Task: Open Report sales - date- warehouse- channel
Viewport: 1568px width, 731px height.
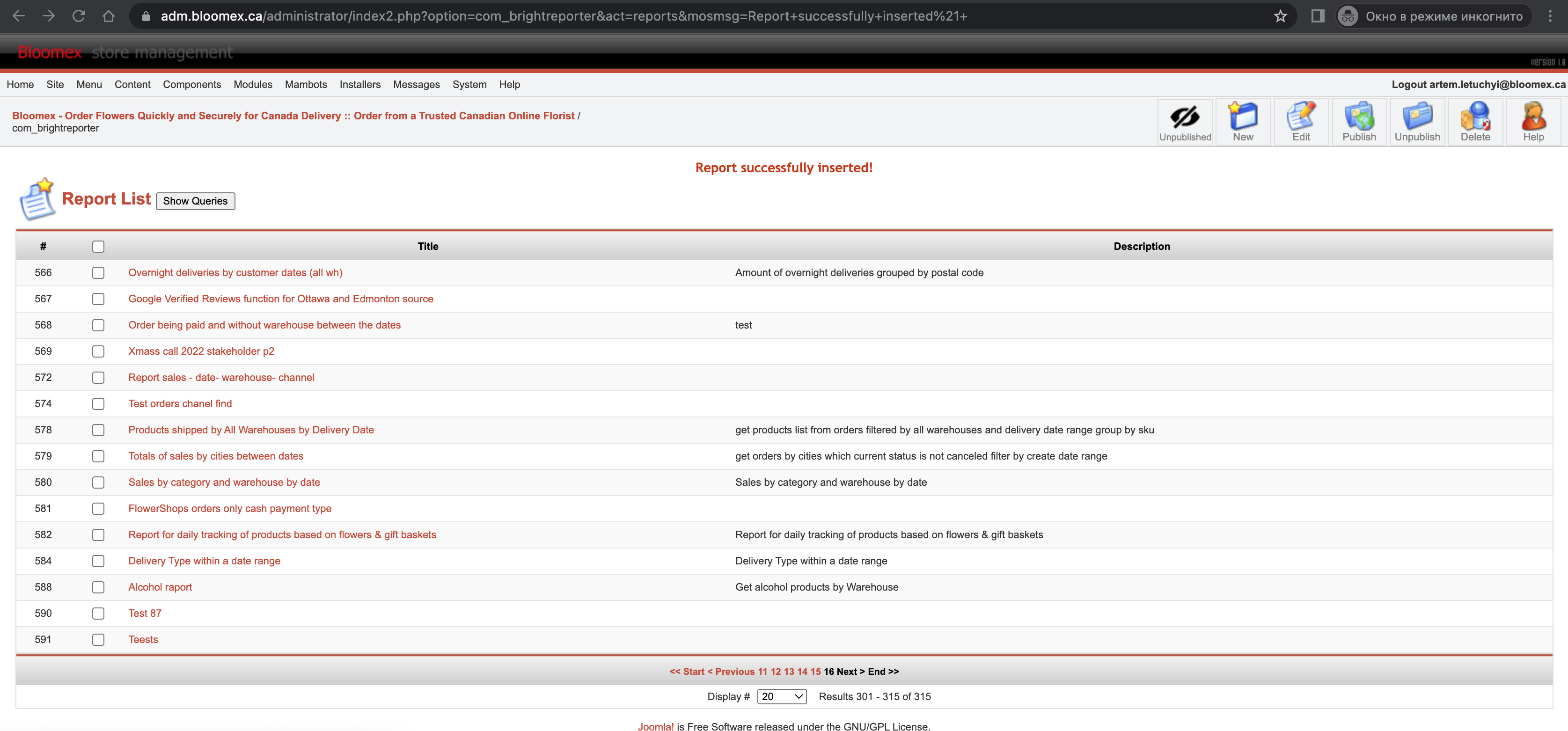Action: pyautogui.click(x=221, y=377)
